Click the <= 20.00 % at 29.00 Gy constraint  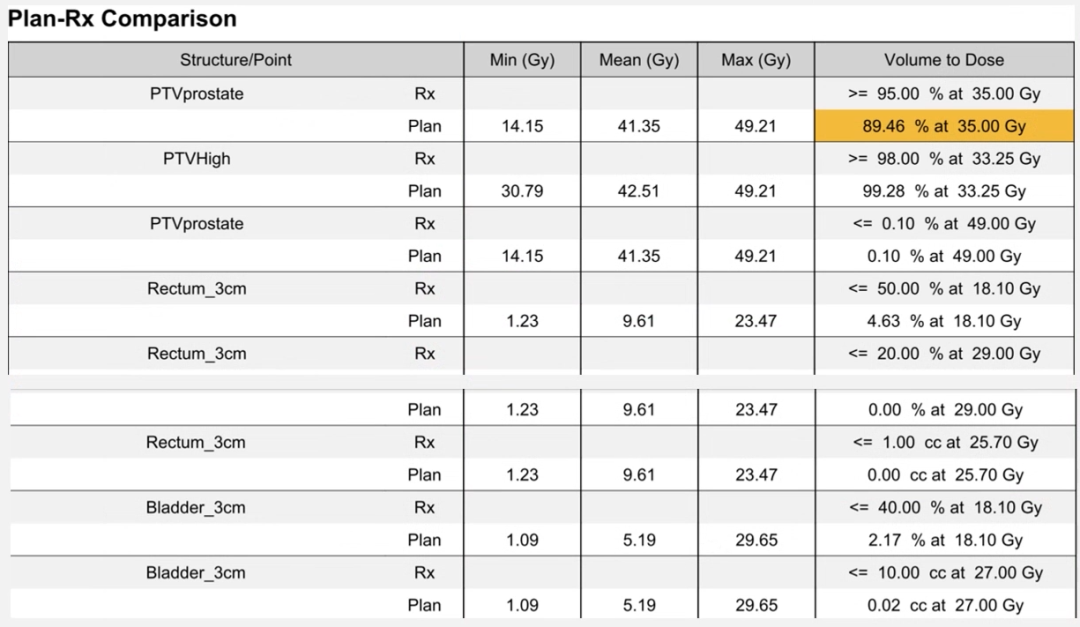tap(944, 353)
